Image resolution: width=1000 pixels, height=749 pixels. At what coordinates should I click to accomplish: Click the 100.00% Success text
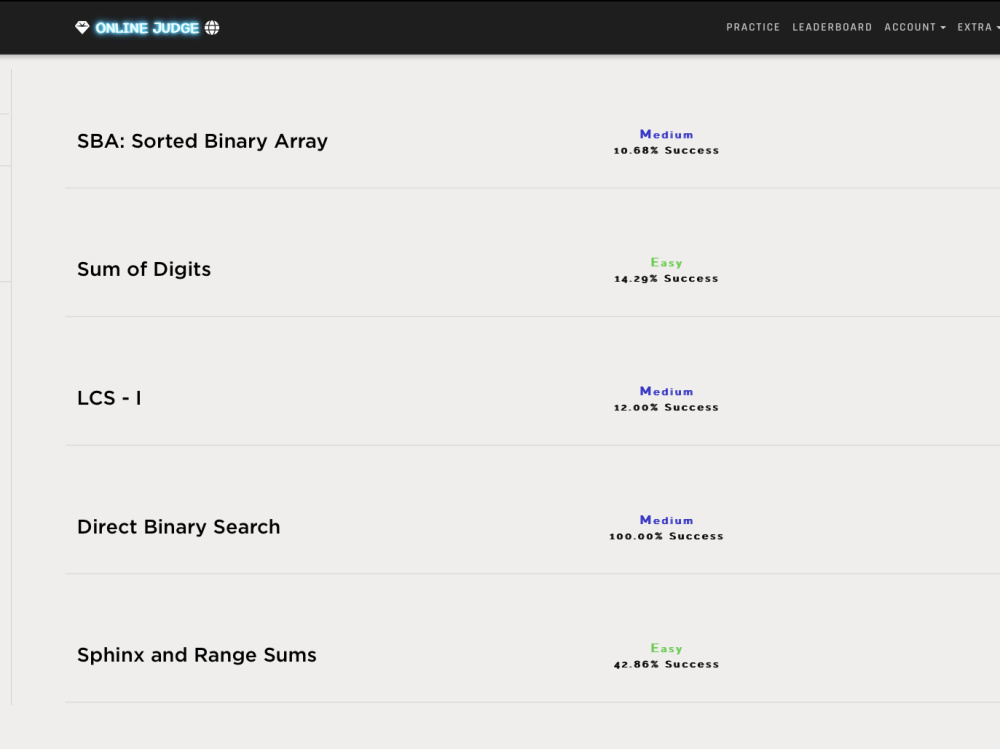(666, 537)
